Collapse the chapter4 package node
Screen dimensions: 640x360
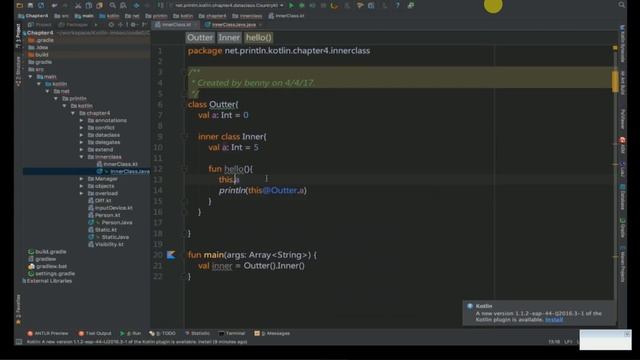(73, 113)
